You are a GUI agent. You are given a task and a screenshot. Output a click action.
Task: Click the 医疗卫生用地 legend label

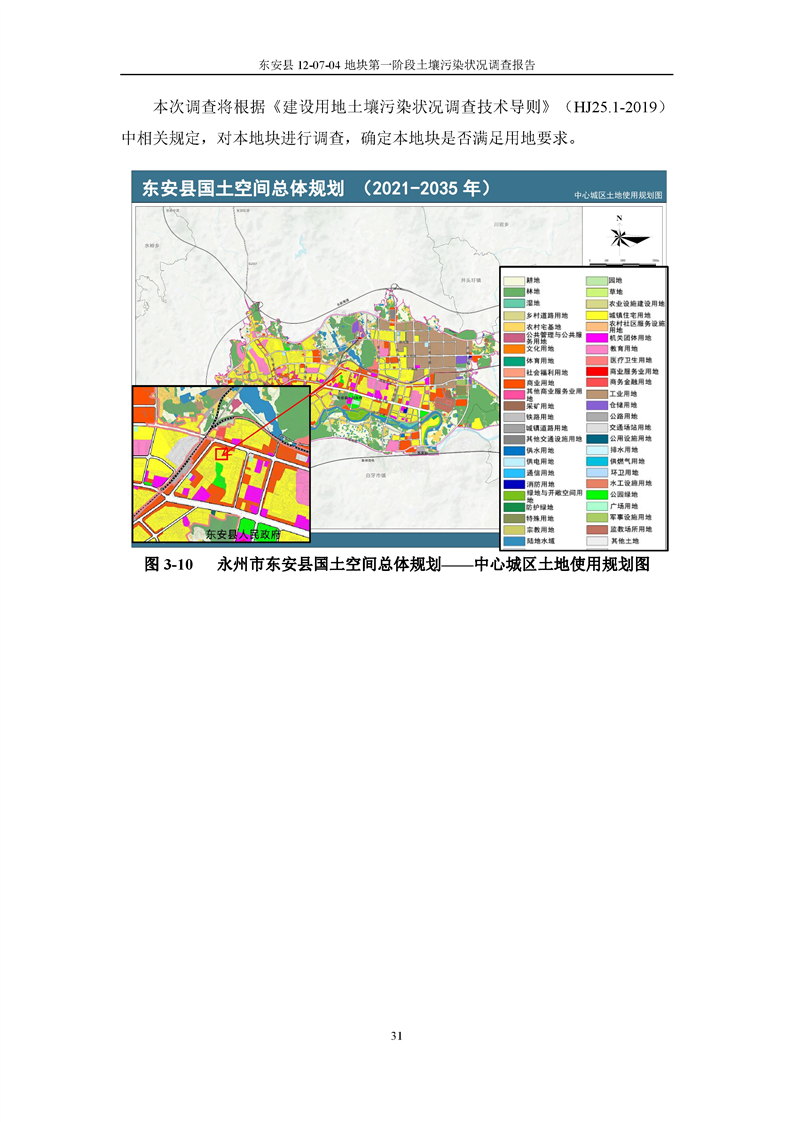pos(633,360)
